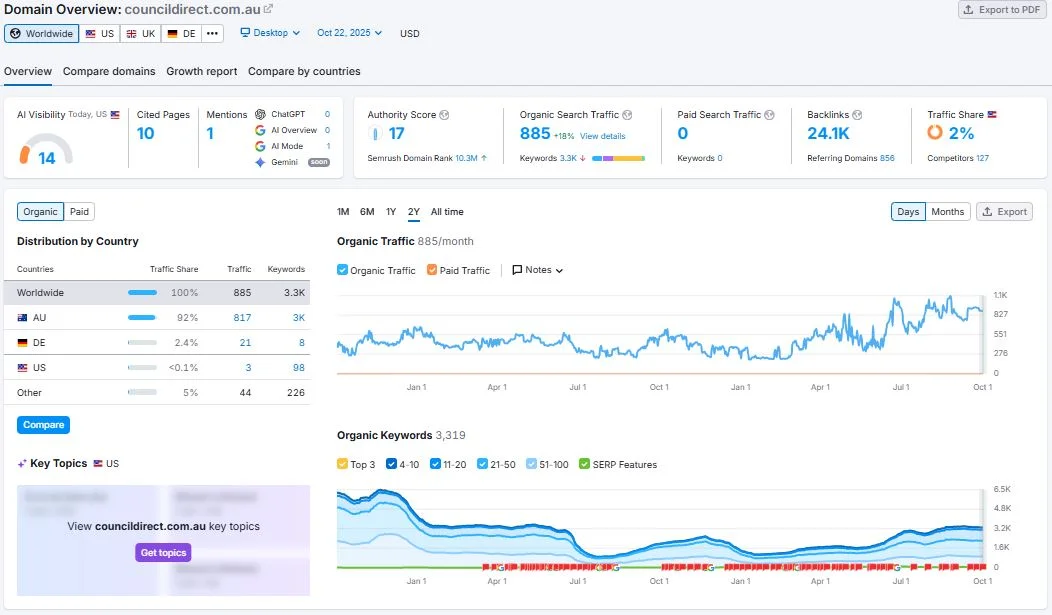Uncheck Organic Traffic on the chart legend
1052x615 pixels.
tap(342, 270)
